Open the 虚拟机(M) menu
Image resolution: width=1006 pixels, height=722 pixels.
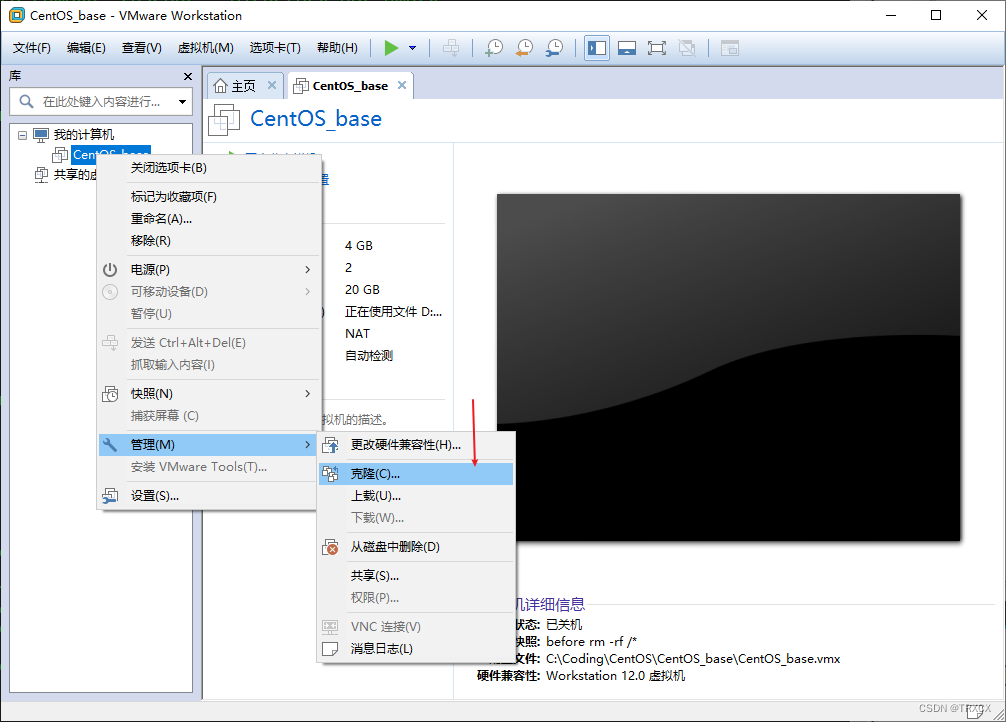click(x=205, y=47)
